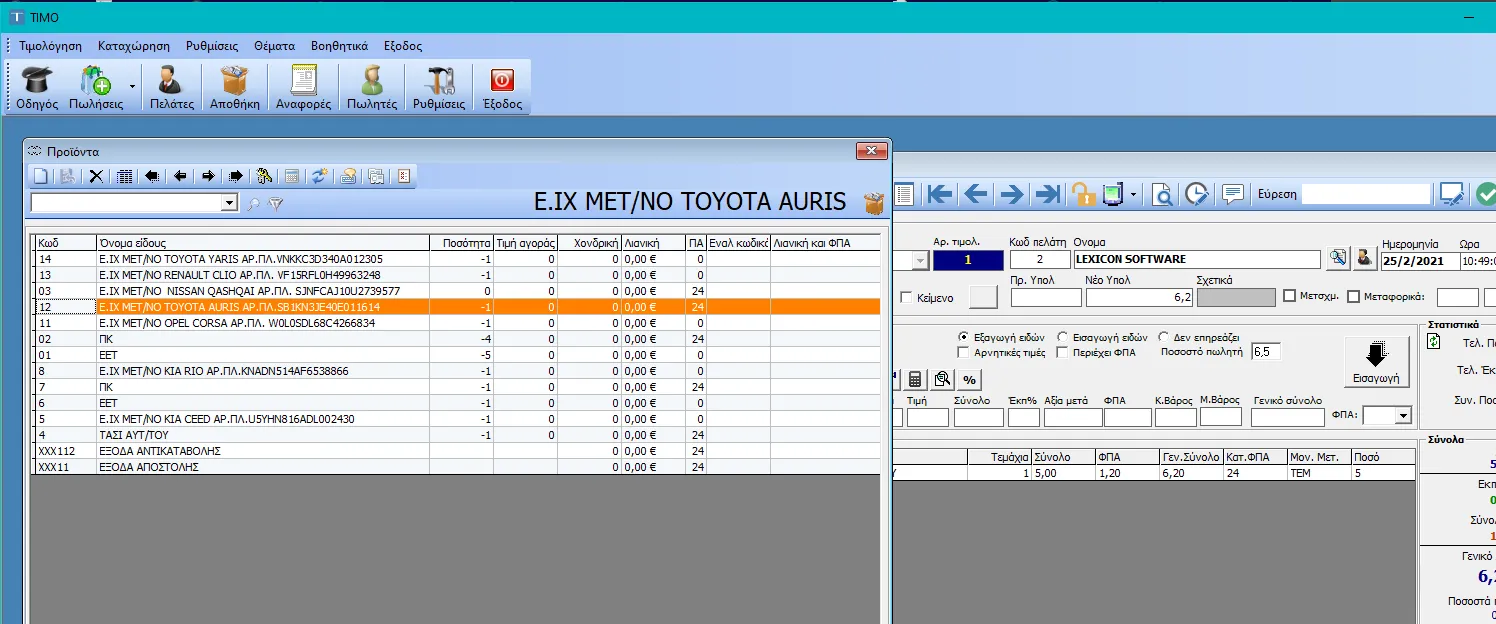
Task: Enable the Περιέχει ΦΠΑ checkbox
Action: 1063,352
